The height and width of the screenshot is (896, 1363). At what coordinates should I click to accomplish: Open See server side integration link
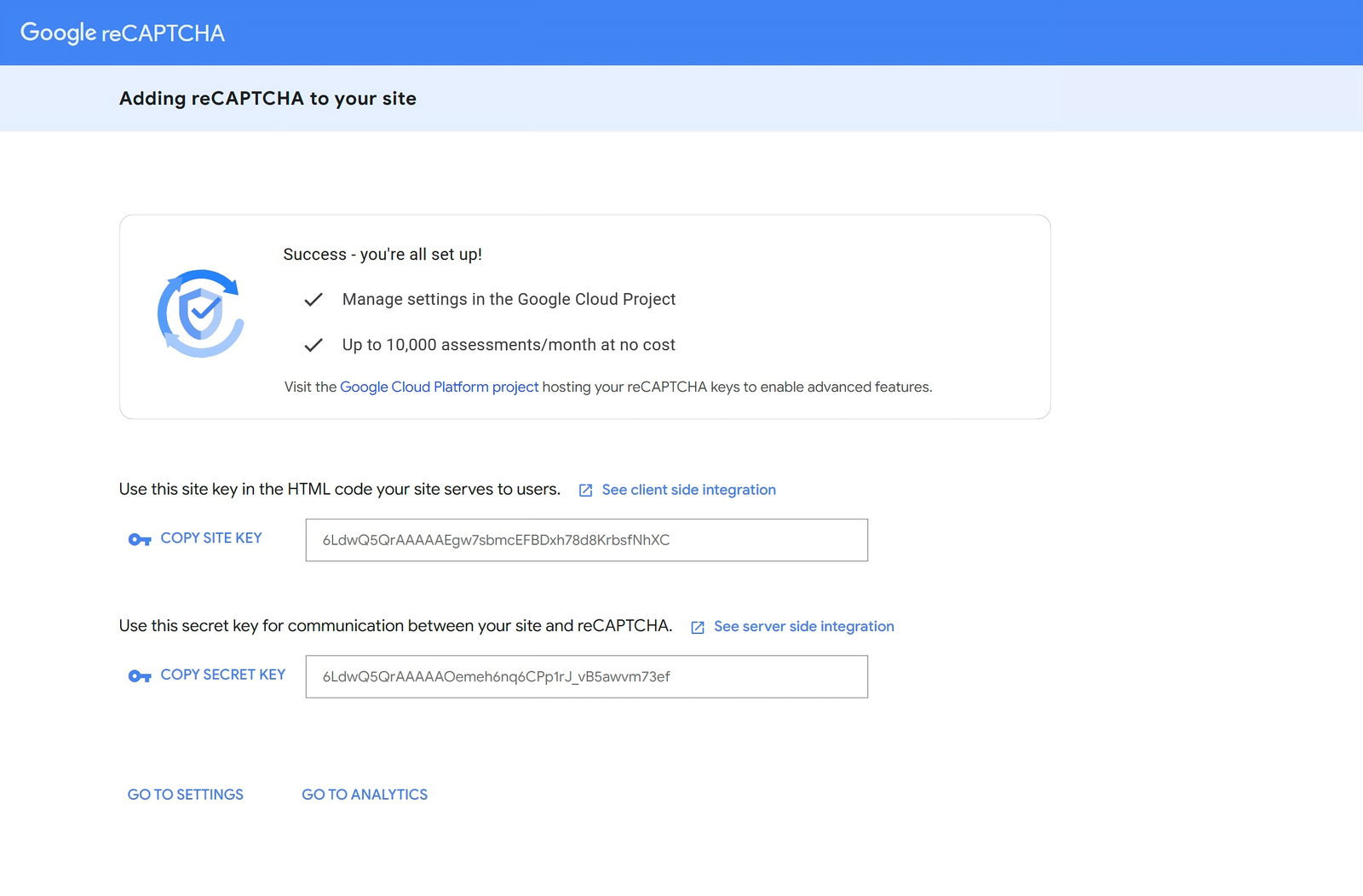(804, 626)
